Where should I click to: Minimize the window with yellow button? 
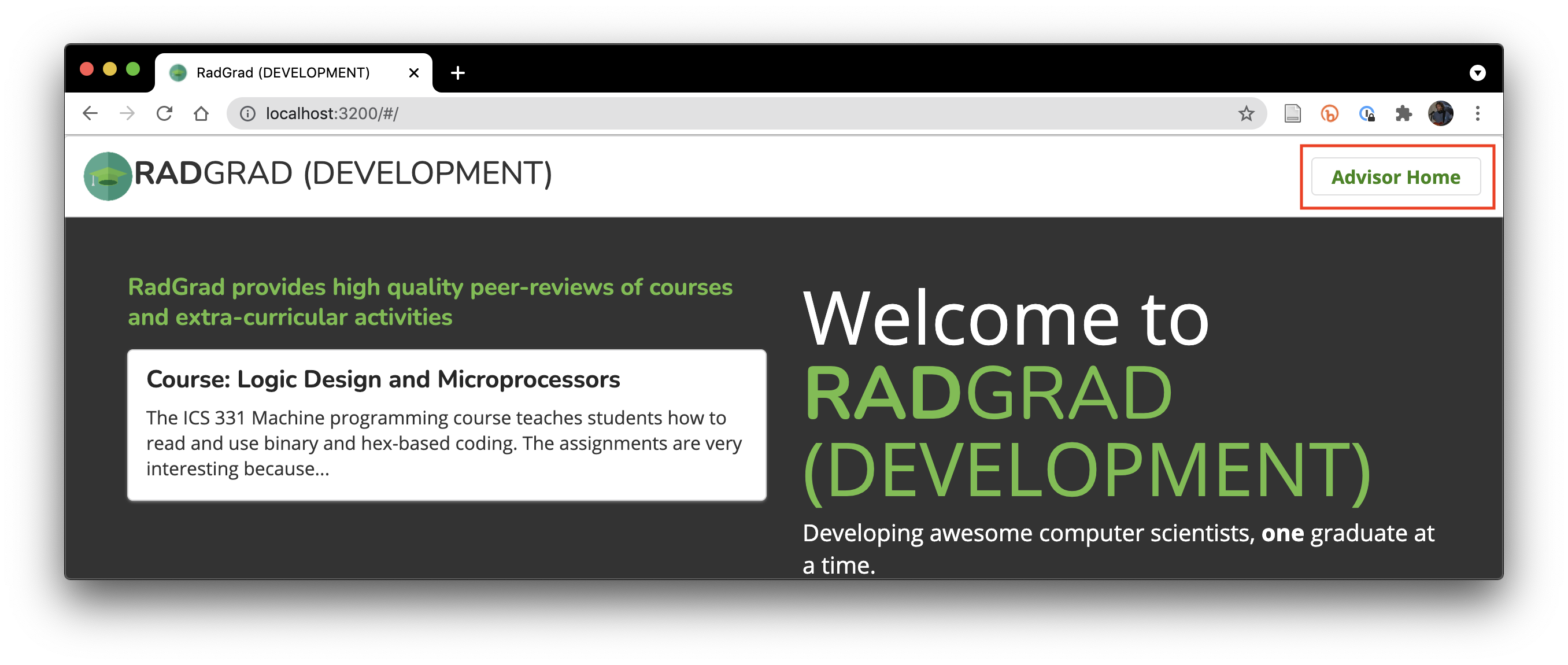point(110,69)
